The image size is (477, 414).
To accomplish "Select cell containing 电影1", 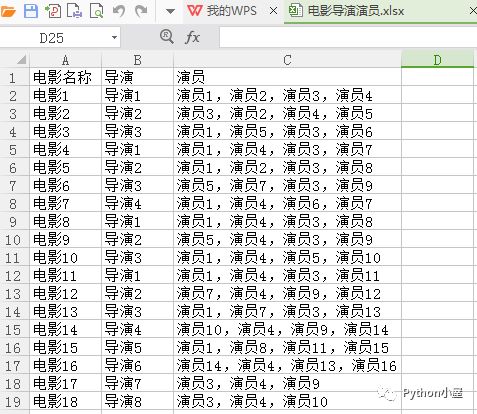I will tap(65, 96).
